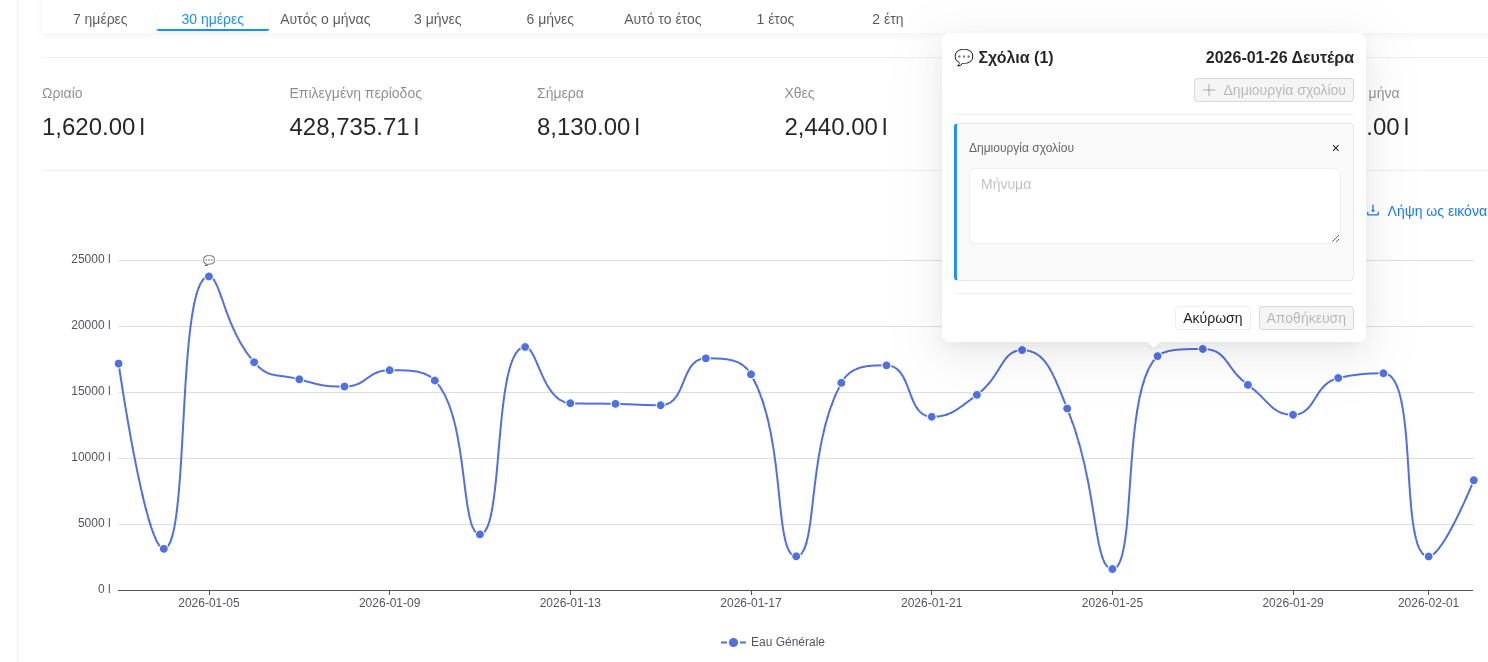Click the speech bubble icon beside Σχόλια
Image resolution: width=1488 pixels, height=662 pixels.
(963, 58)
